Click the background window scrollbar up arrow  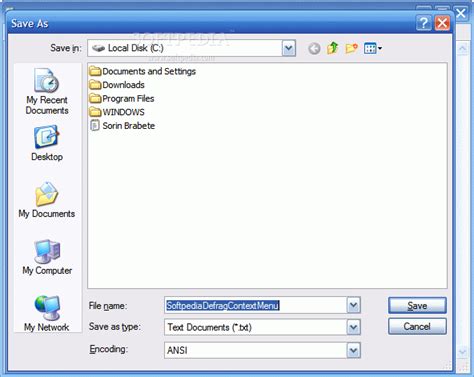pos(463,49)
